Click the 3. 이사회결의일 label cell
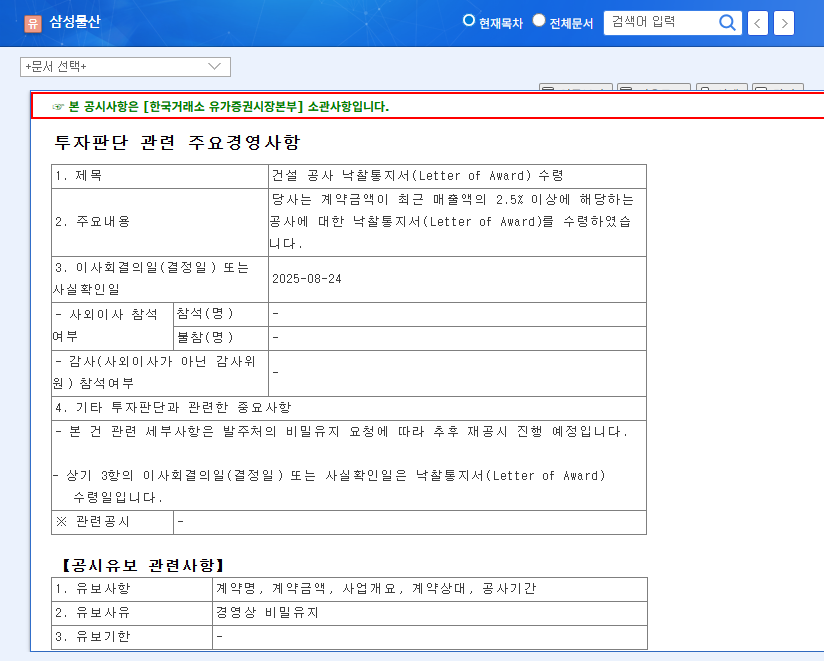824x661 pixels. point(160,279)
